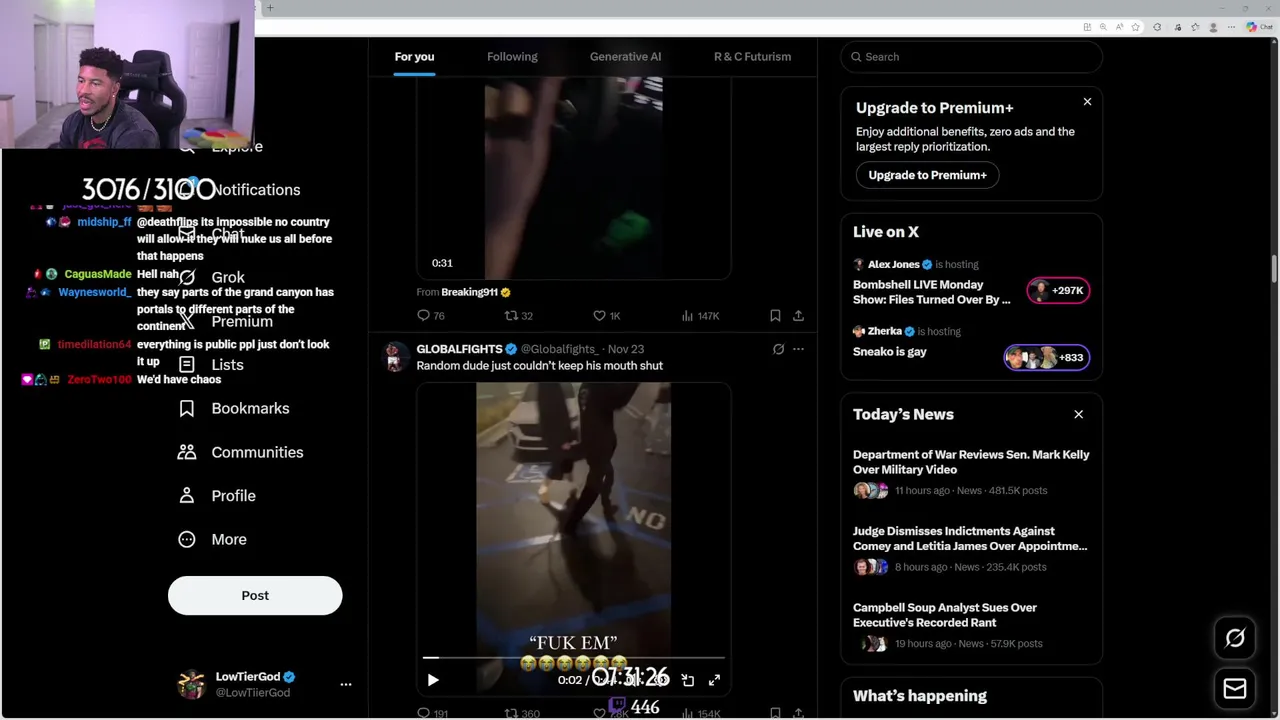
Task: Click the Upgrade to Premium+ button
Action: [x=927, y=175]
